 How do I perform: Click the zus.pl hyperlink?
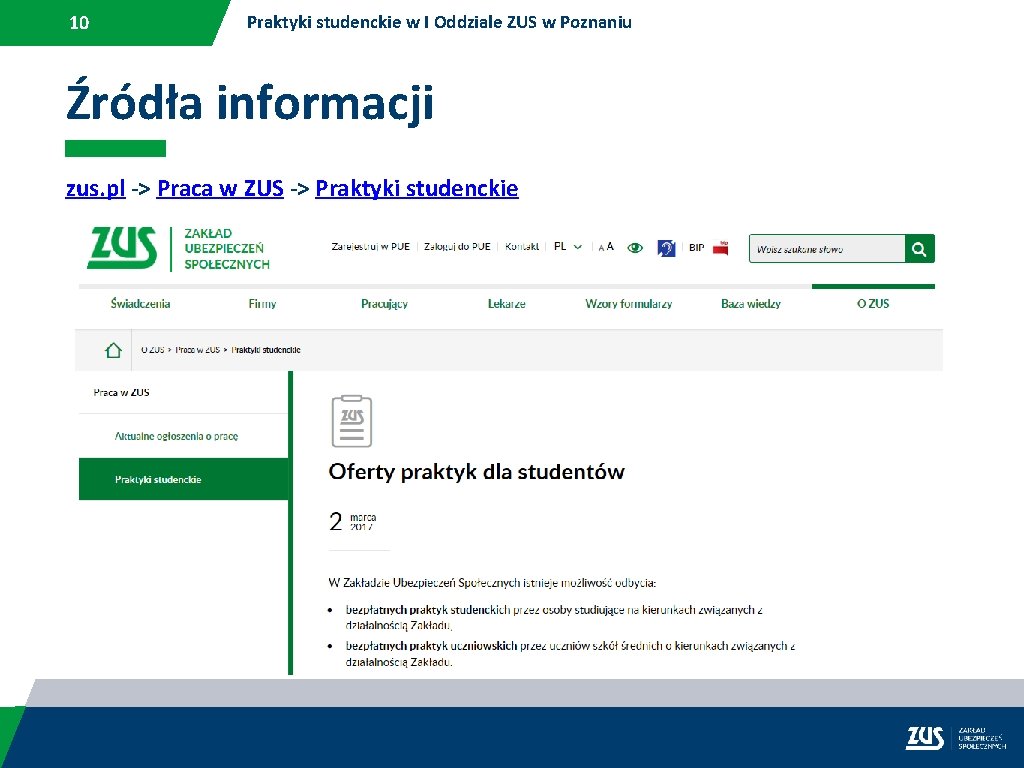point(95,188)
